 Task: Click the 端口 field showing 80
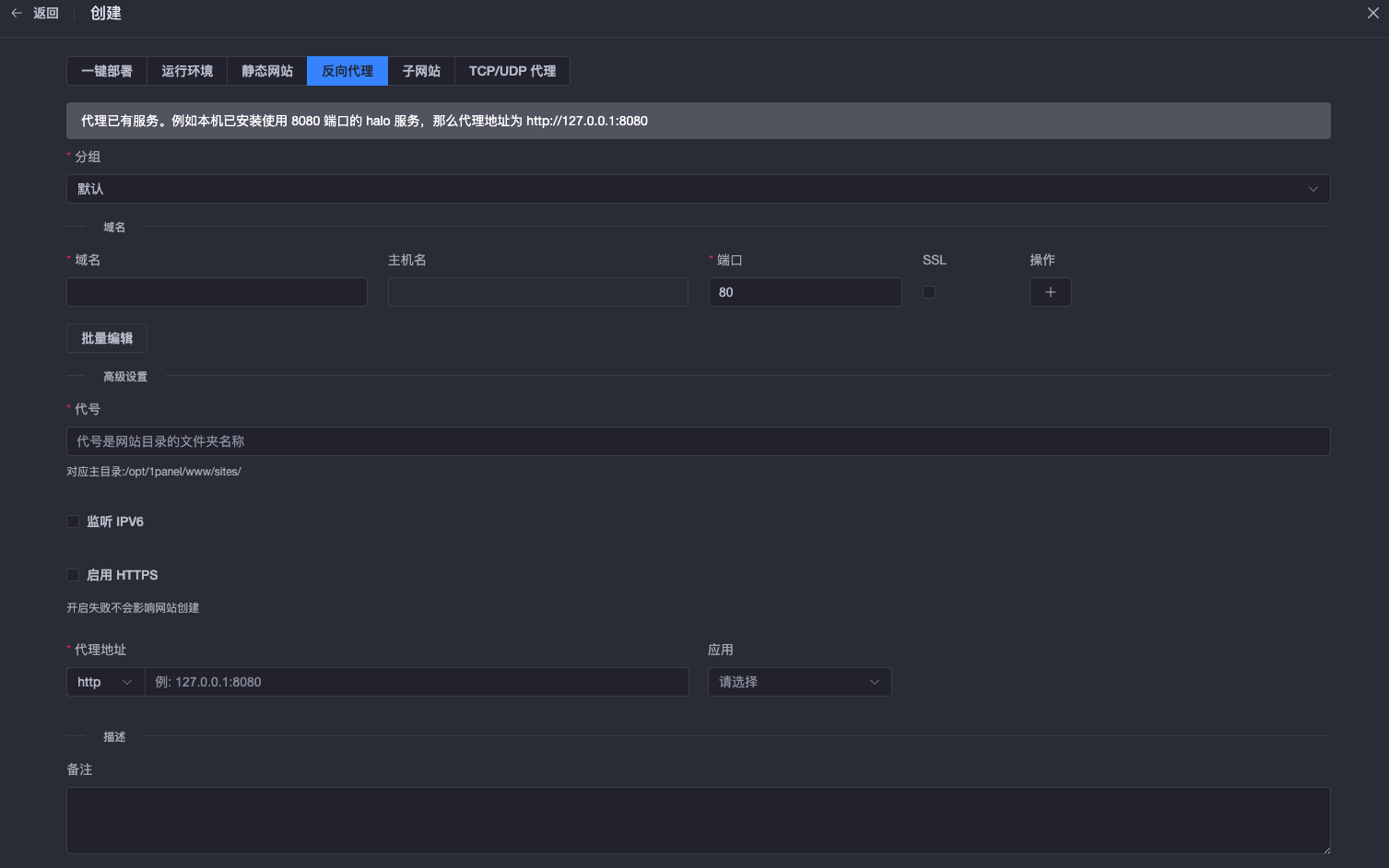pos(805,292)
